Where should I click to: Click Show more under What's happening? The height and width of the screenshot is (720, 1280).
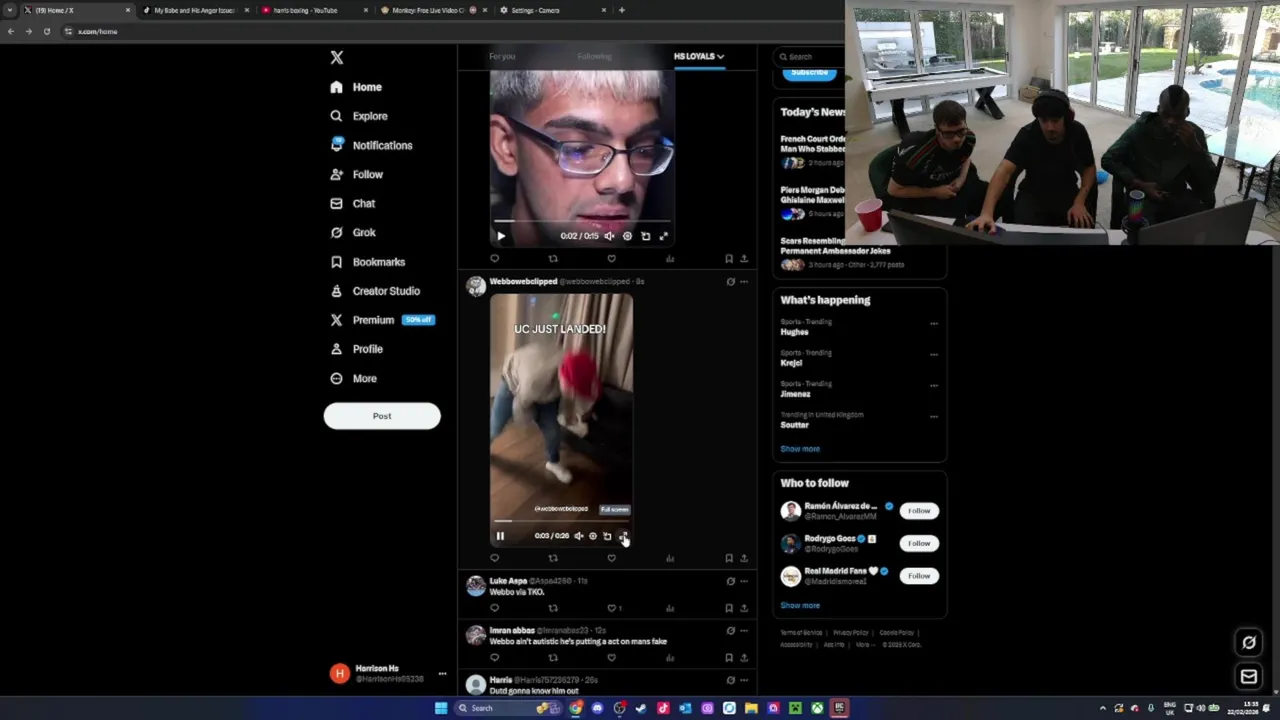point(800,449)
